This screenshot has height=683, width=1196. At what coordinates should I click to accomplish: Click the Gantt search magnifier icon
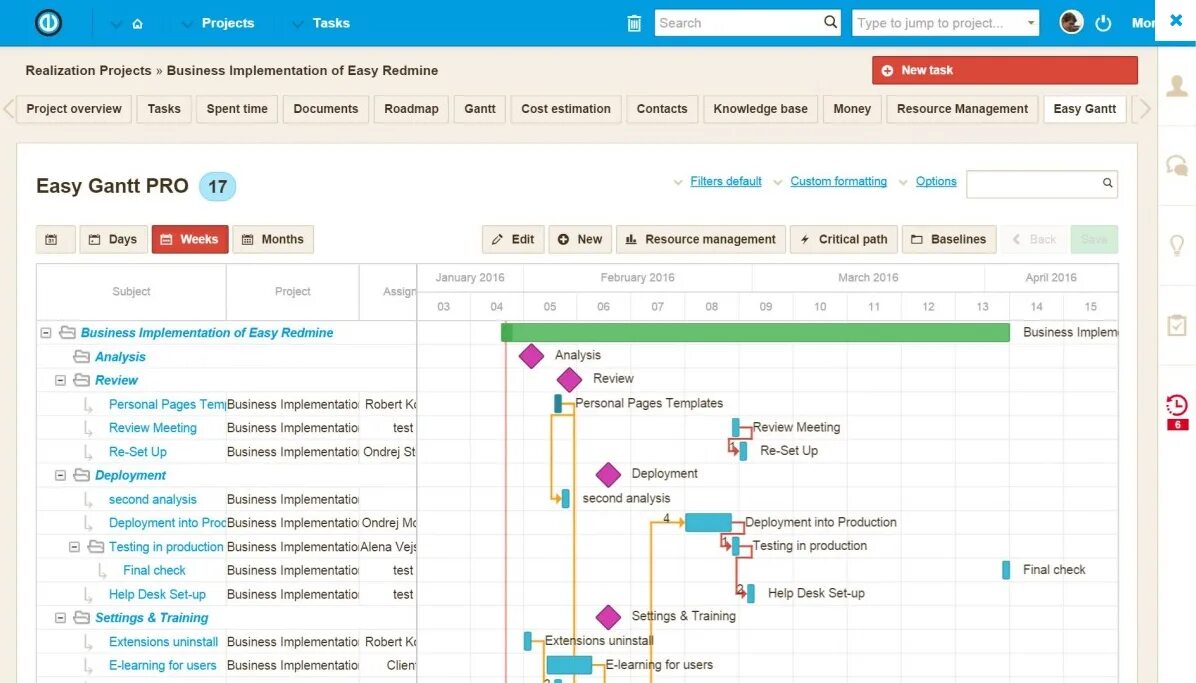pyautogui.click(x=1108, y=183)
